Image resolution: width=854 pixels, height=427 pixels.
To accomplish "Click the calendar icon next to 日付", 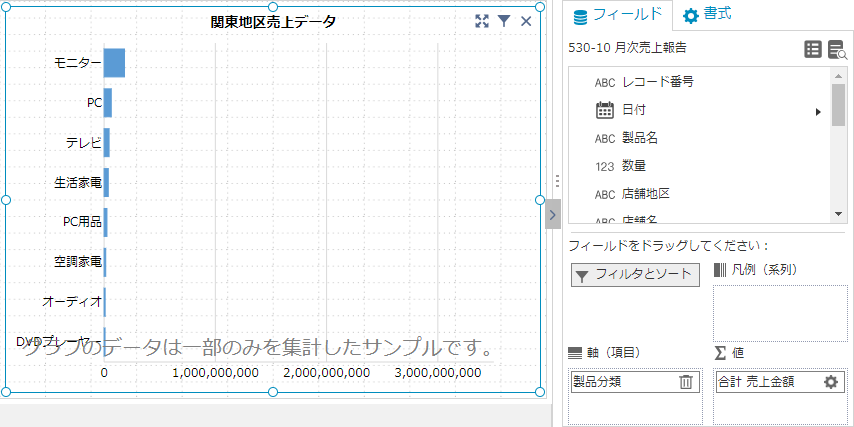I will pyautogui.click(x=605, y=110).
